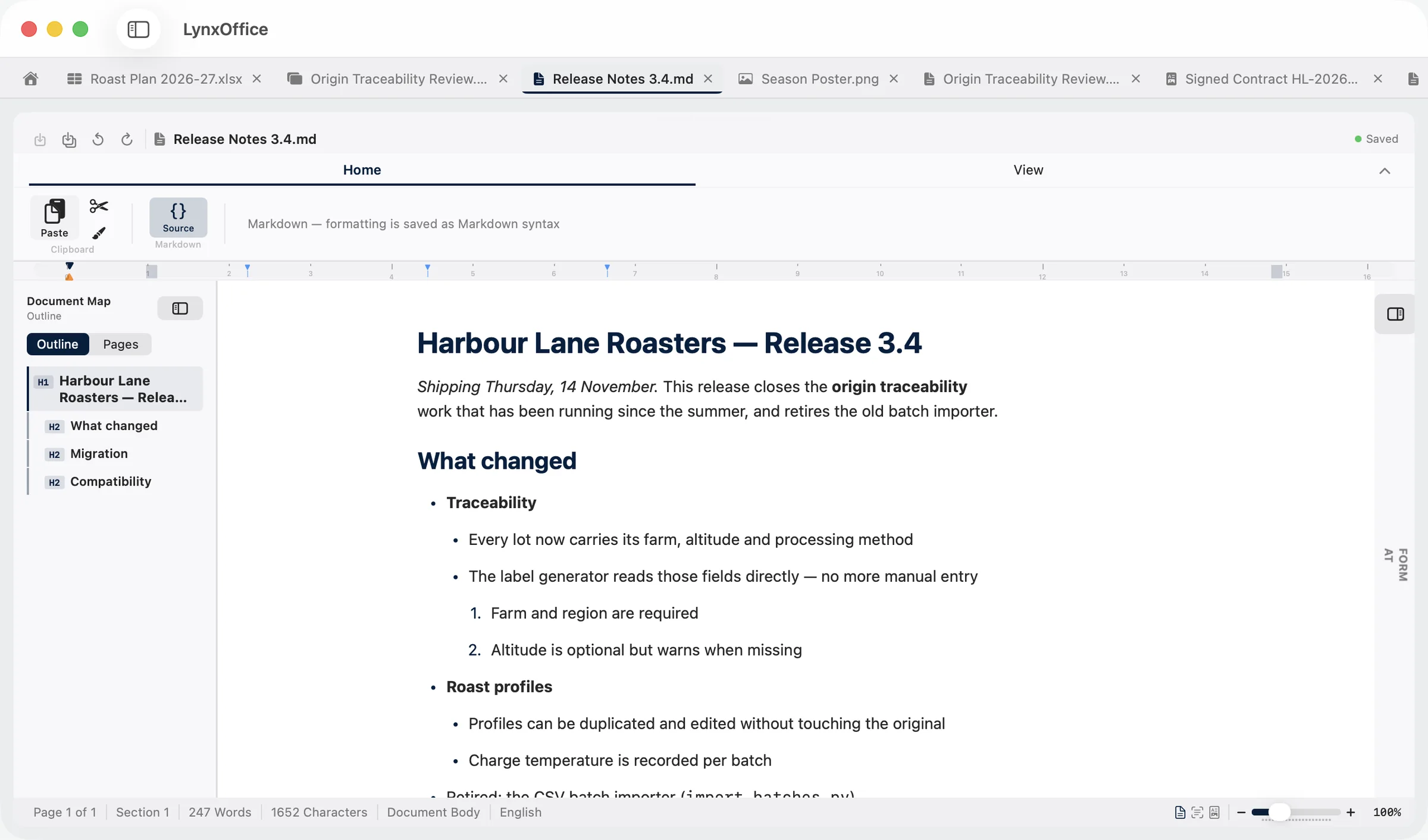Adjust the zoom slider knob
The image size is (1428, 840).
[x=1279, y=812]
